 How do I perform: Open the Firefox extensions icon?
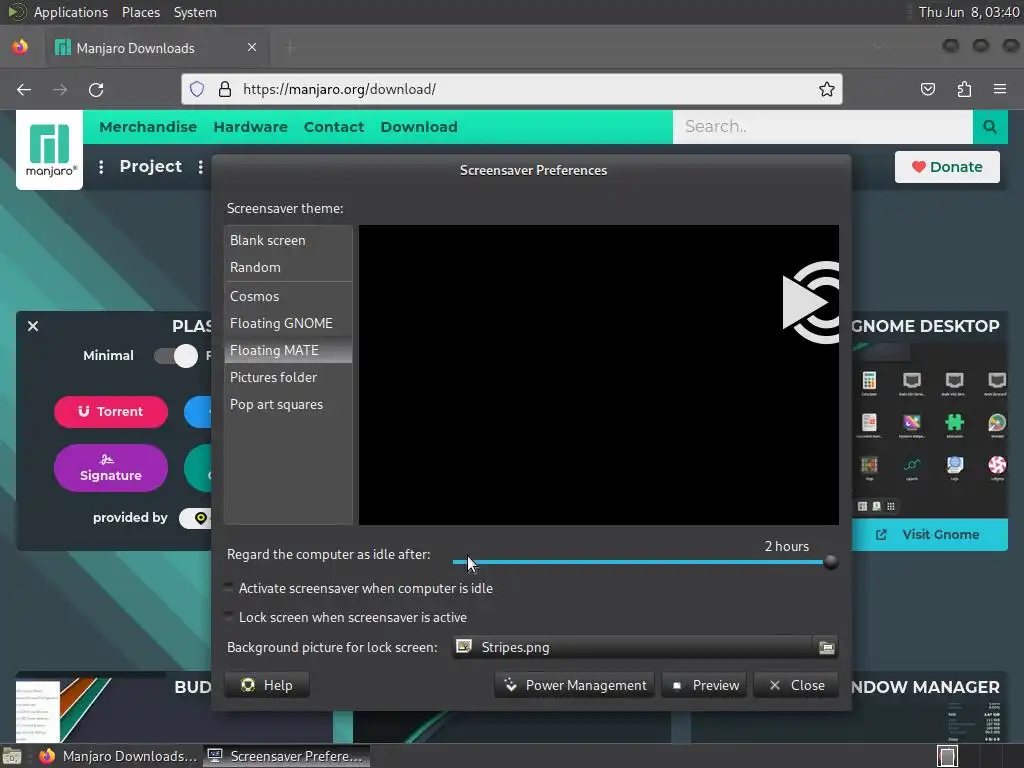pos(964,89)
